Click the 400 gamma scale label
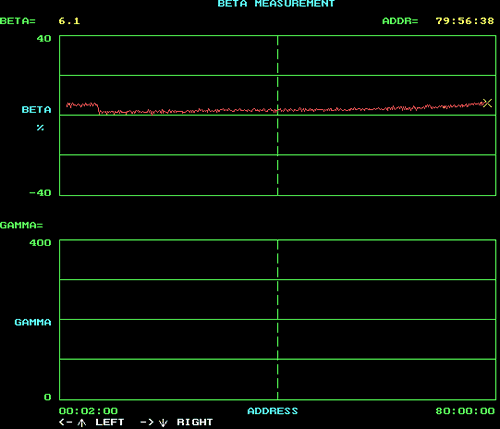This screenshot has height=429, width=500. pos(40,243)
